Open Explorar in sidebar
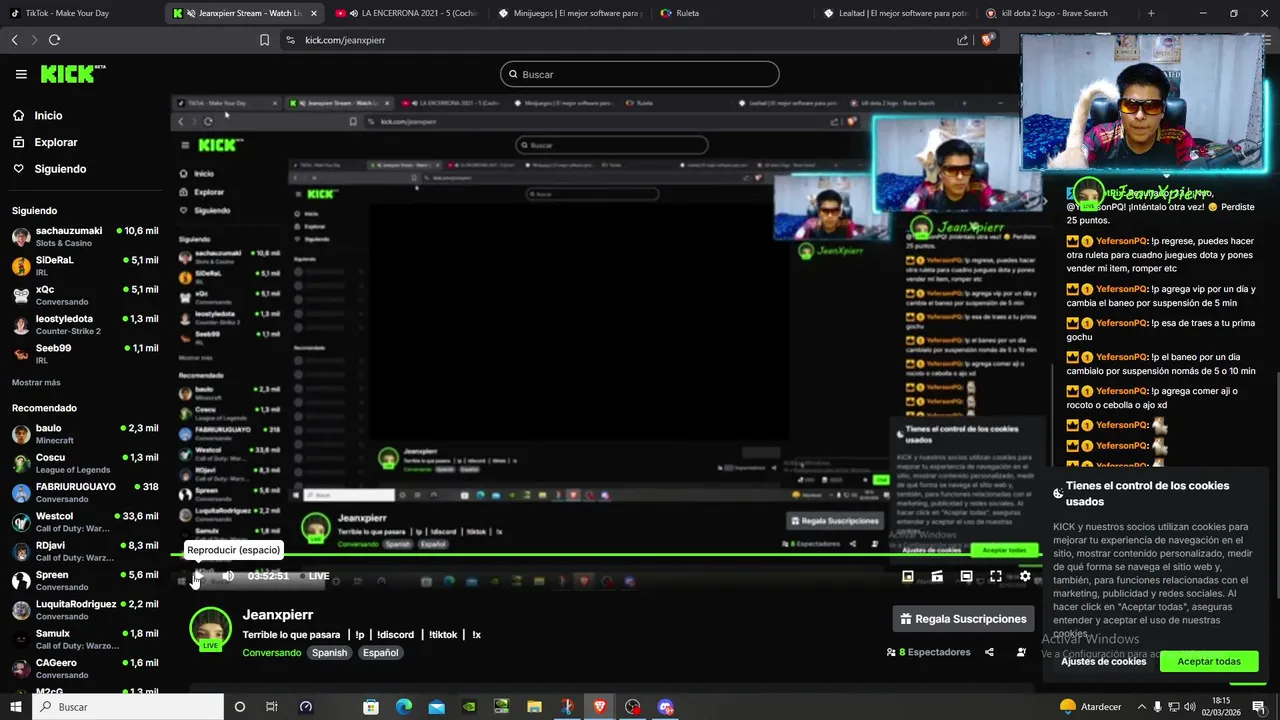Viewport: 1280px width, 720px height. (x=55, y=142)
